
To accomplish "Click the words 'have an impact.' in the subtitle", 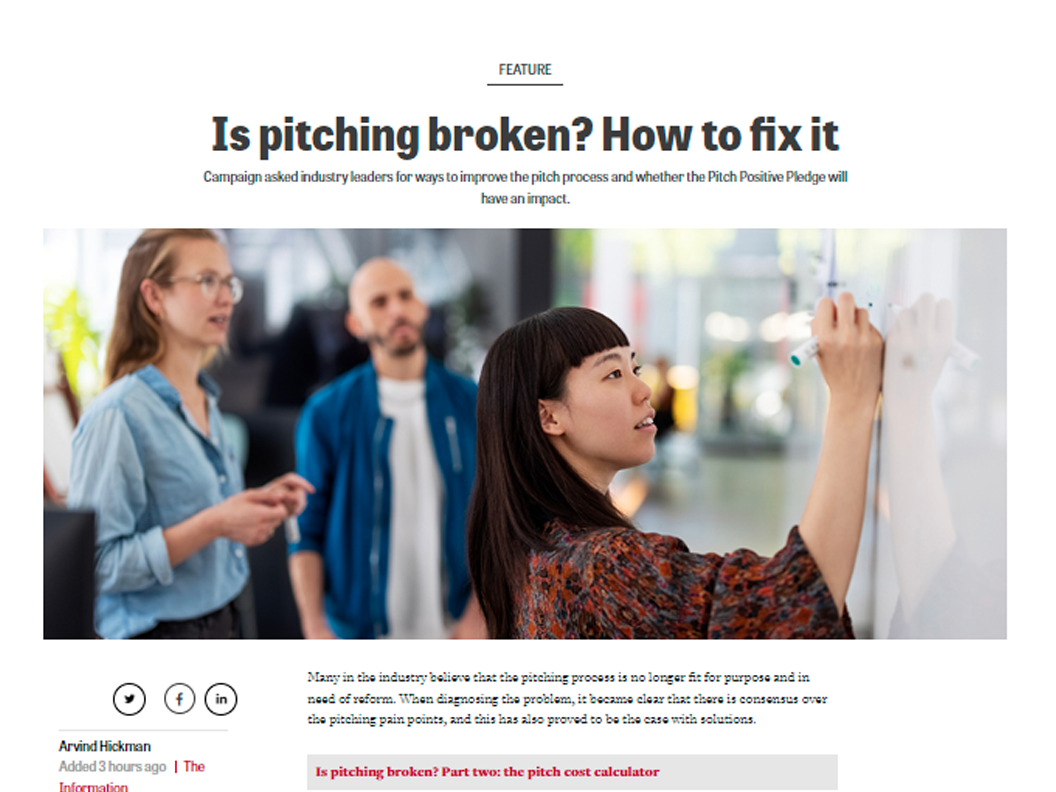I will [525, 199].
